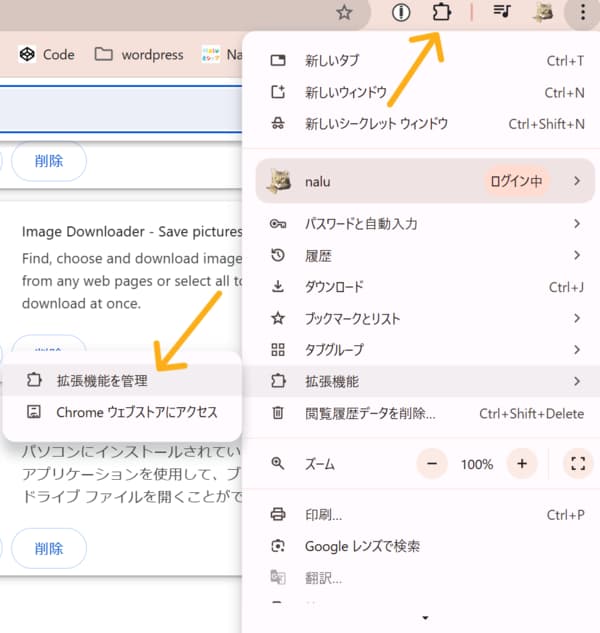
Task: Click the media control music note icon
Action: 502,13
